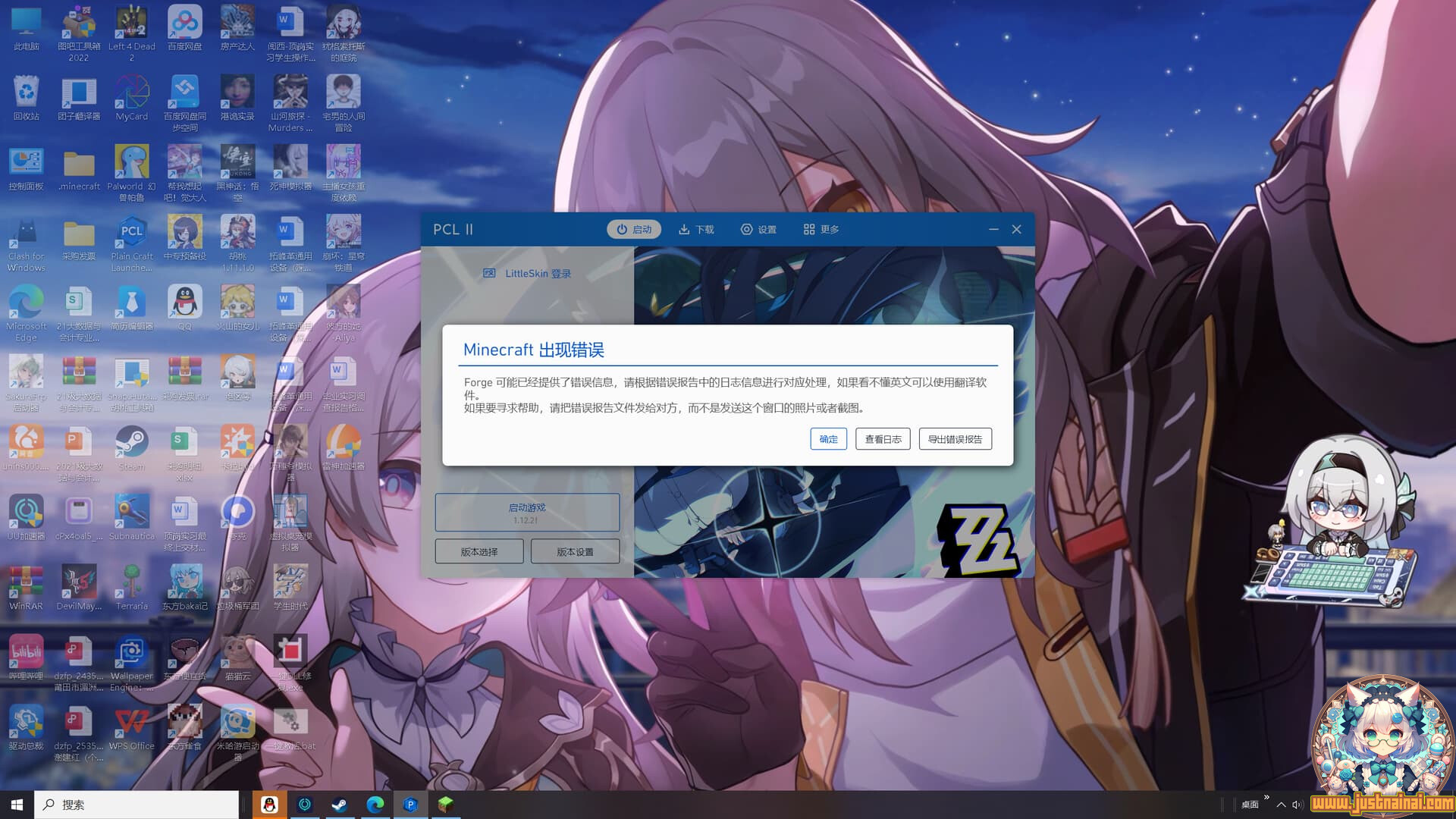1456x819 pixels.
Task: Select the 学生时代 desktop shortcut
Action: click(x=290, y=588)
